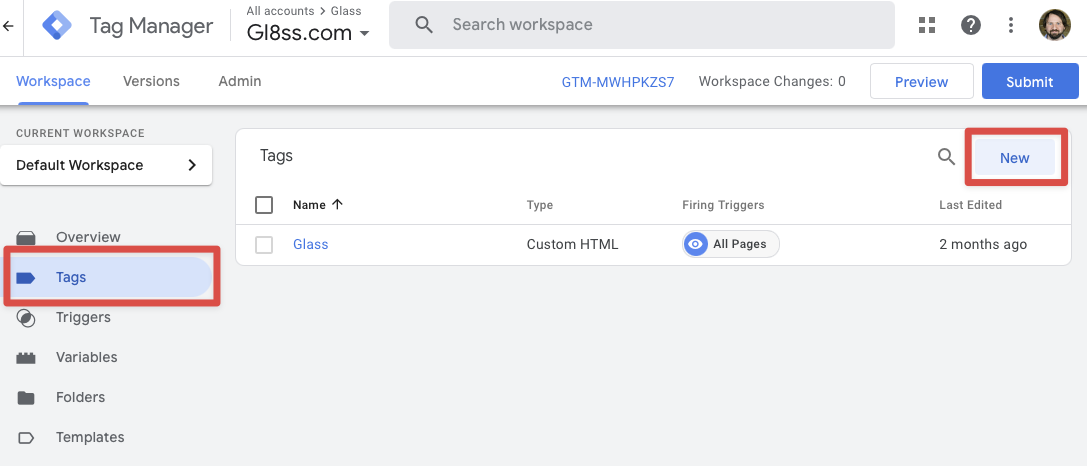The image size is (1087, 466).
Task: Switch to the Admin tab
Action: [x=240, y=81]
